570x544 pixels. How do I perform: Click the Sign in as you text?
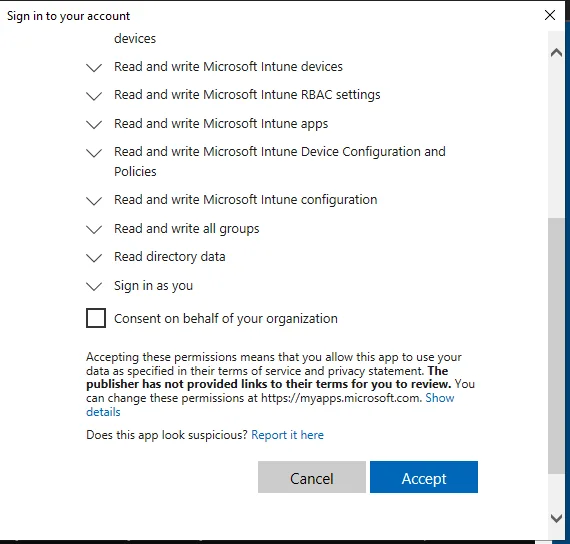pyautogui.click(x=153, y=286)
